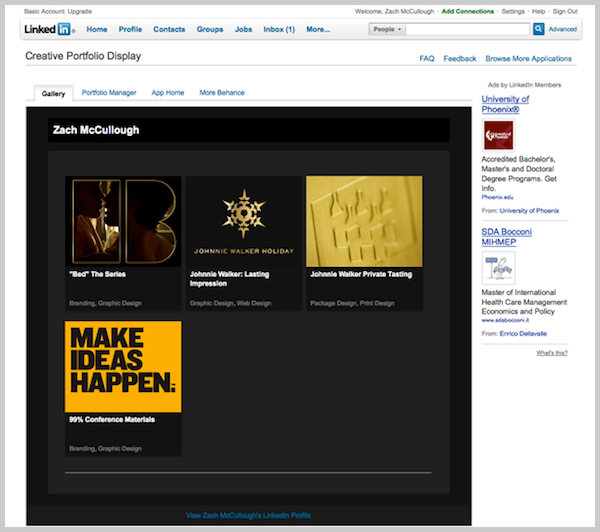Open the SDA Bocconi ad image

[x=498, y=268]
